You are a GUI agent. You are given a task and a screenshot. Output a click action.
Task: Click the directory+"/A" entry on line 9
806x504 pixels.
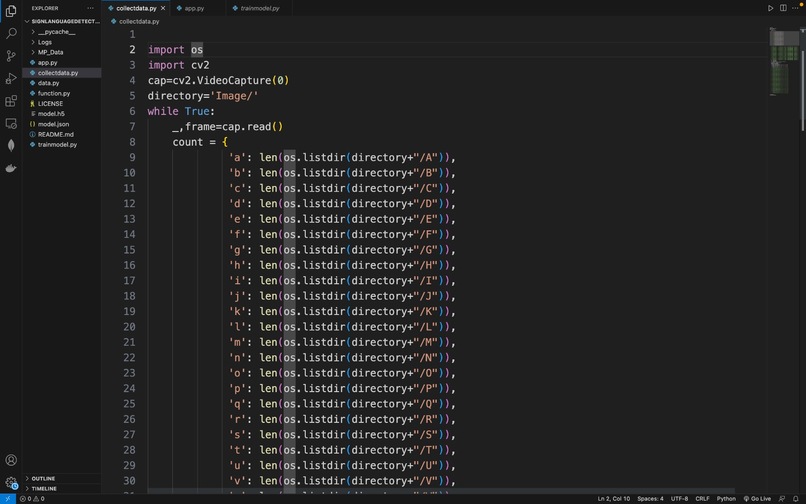click(x=394, y=157)
